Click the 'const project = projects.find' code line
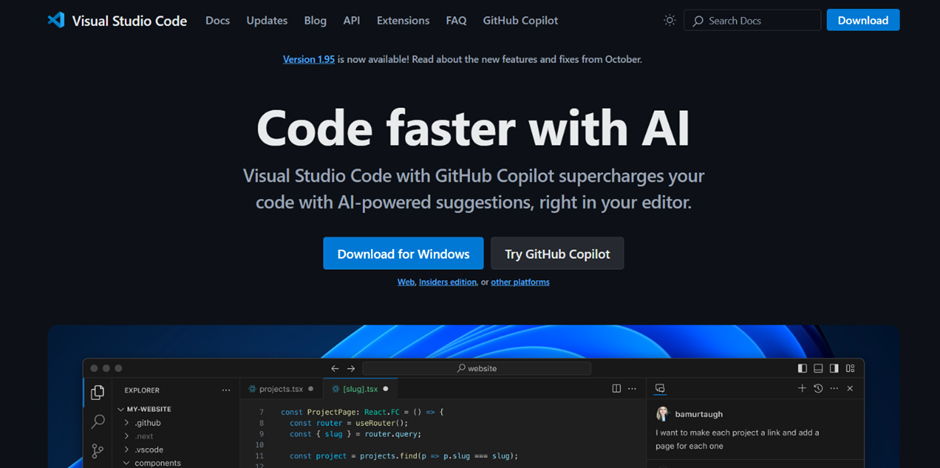 [x=403, y=456]
